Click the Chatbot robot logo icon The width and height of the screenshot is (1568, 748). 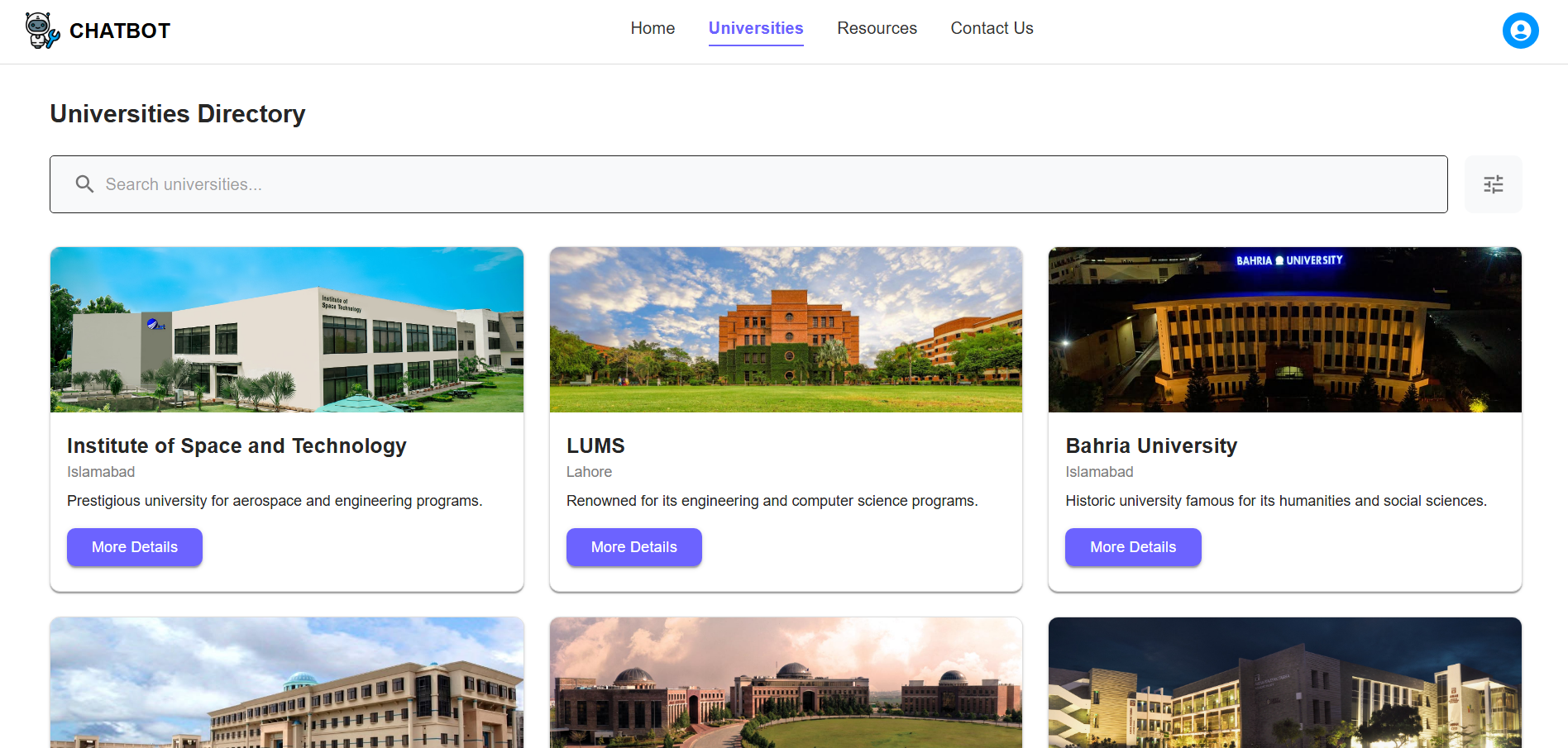click(41, 31)
